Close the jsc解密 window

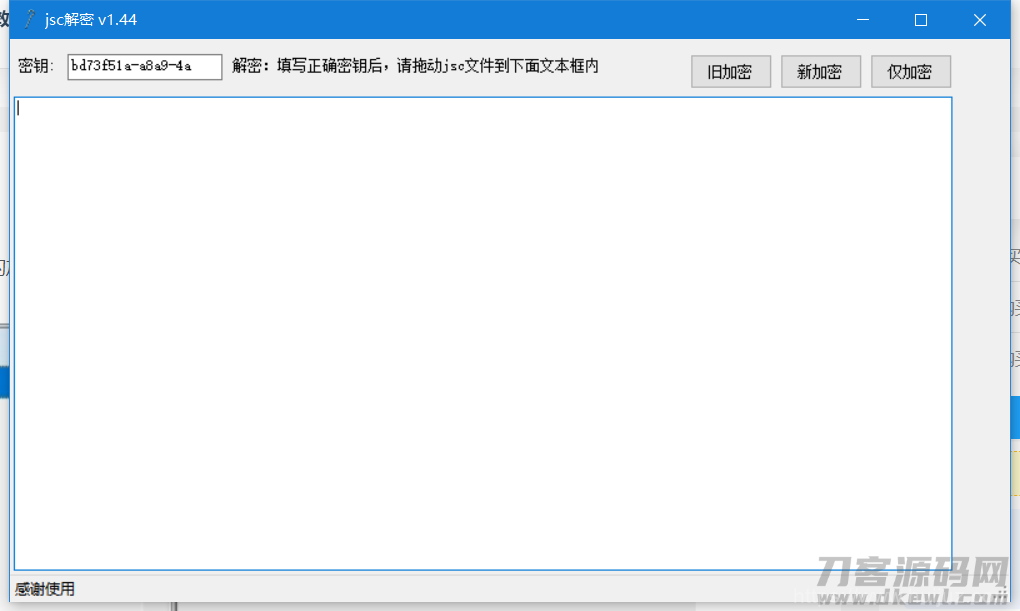(x=980, y=20)
